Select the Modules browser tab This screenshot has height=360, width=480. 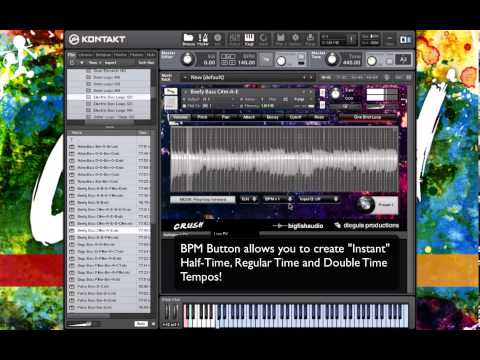(x=136, y=55)
